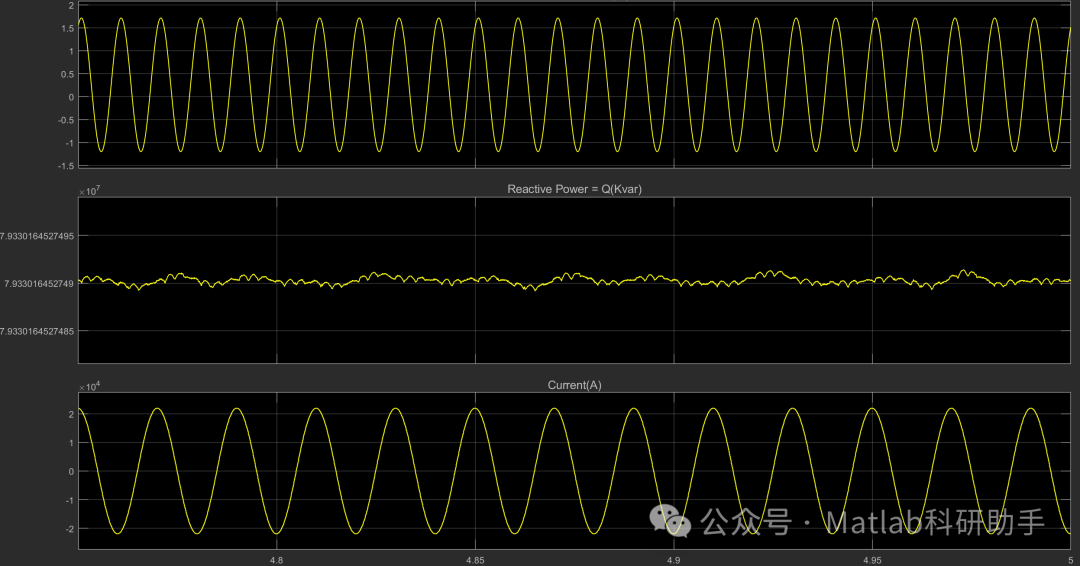Click the ×10^4 exponent label of current plot
The image size is (1080, 566).
click(90, 387)
